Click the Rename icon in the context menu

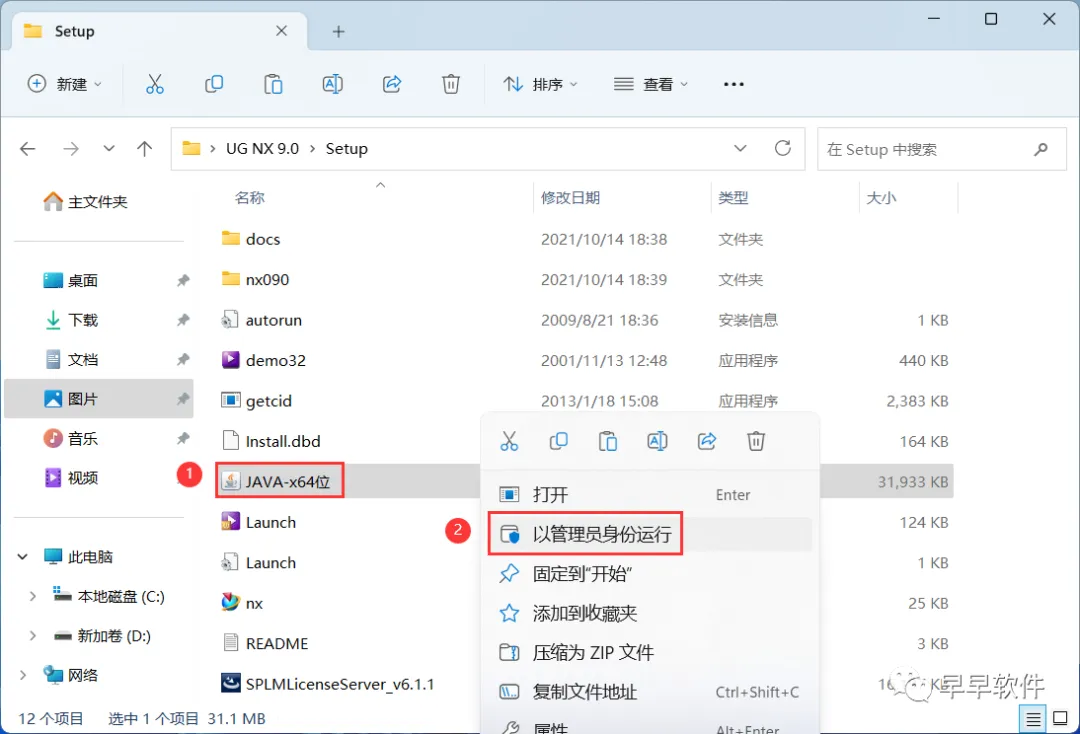pos(657,441)
